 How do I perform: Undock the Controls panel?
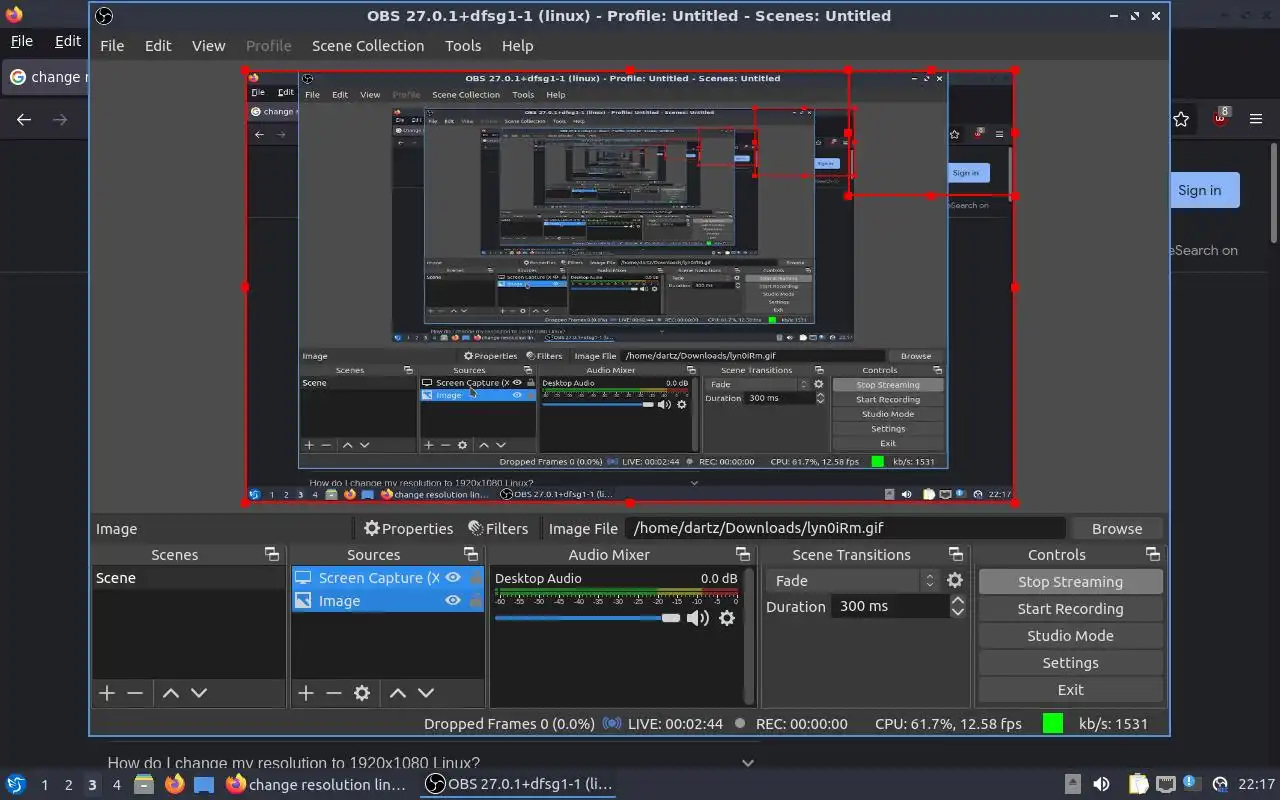[1153, 554]
